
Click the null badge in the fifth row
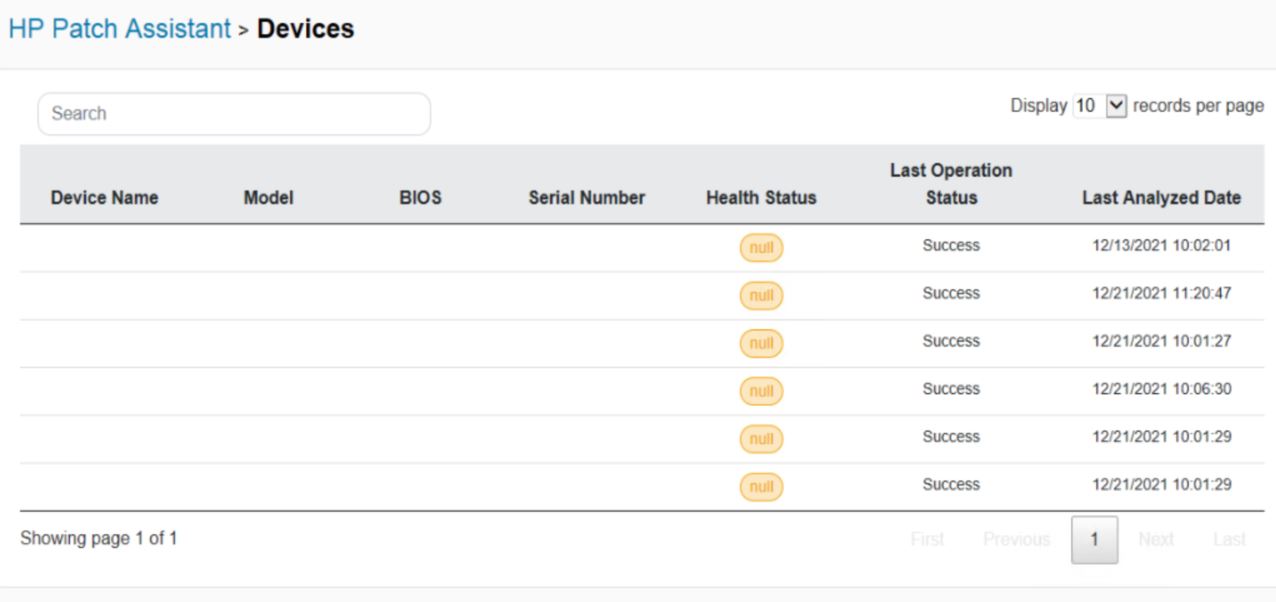point(760,437)
